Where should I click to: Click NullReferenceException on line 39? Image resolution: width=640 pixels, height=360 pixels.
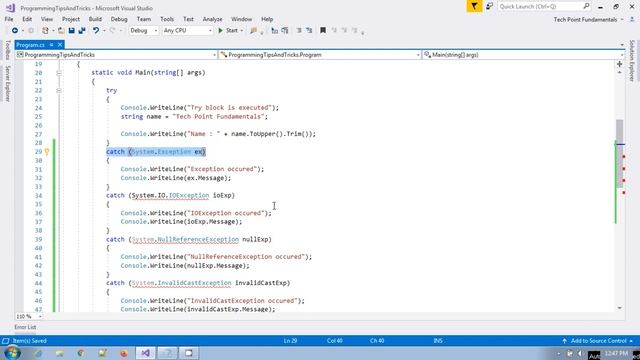tap(198, 240)
